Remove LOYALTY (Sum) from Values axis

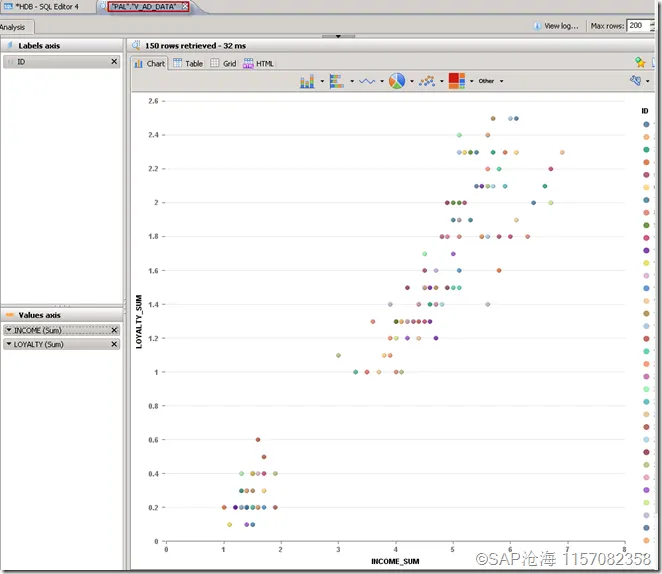[x=114, y=344]
